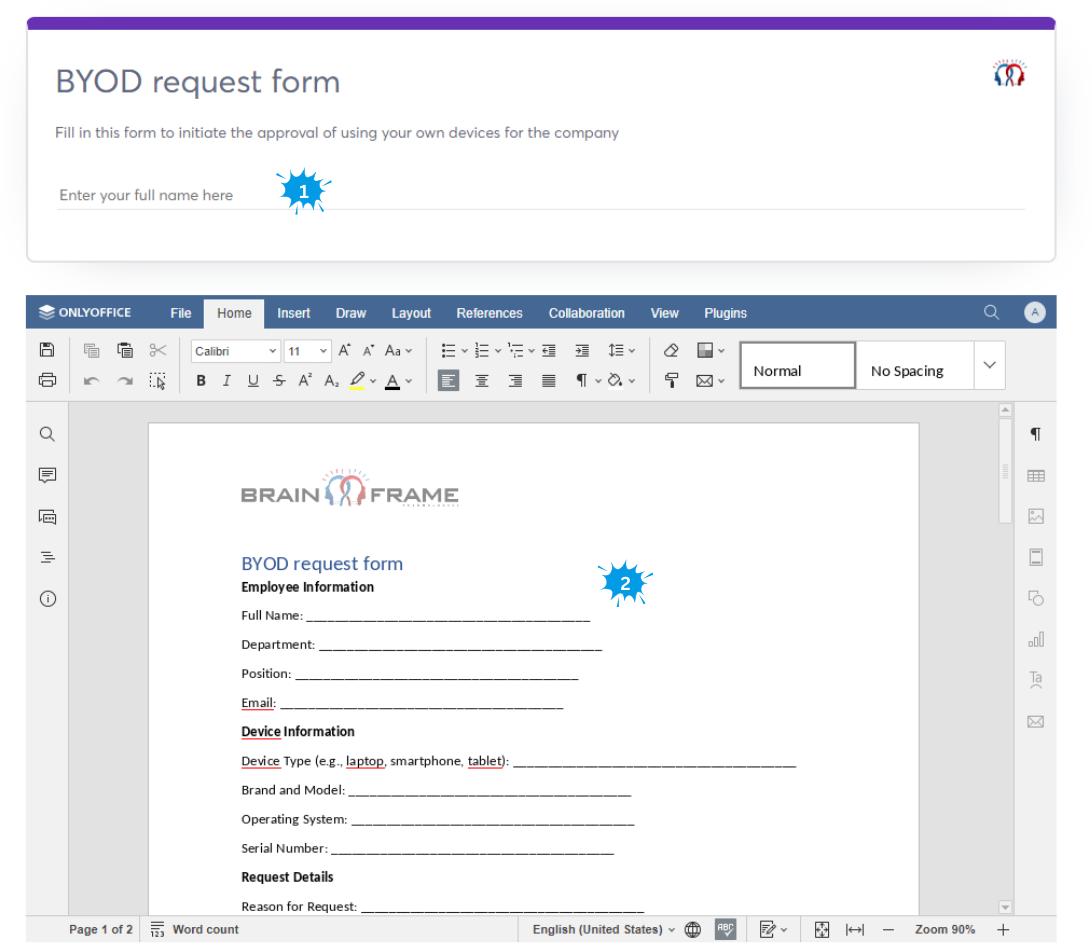Click the Print icon in the toolbar

(x=45, y=381)
